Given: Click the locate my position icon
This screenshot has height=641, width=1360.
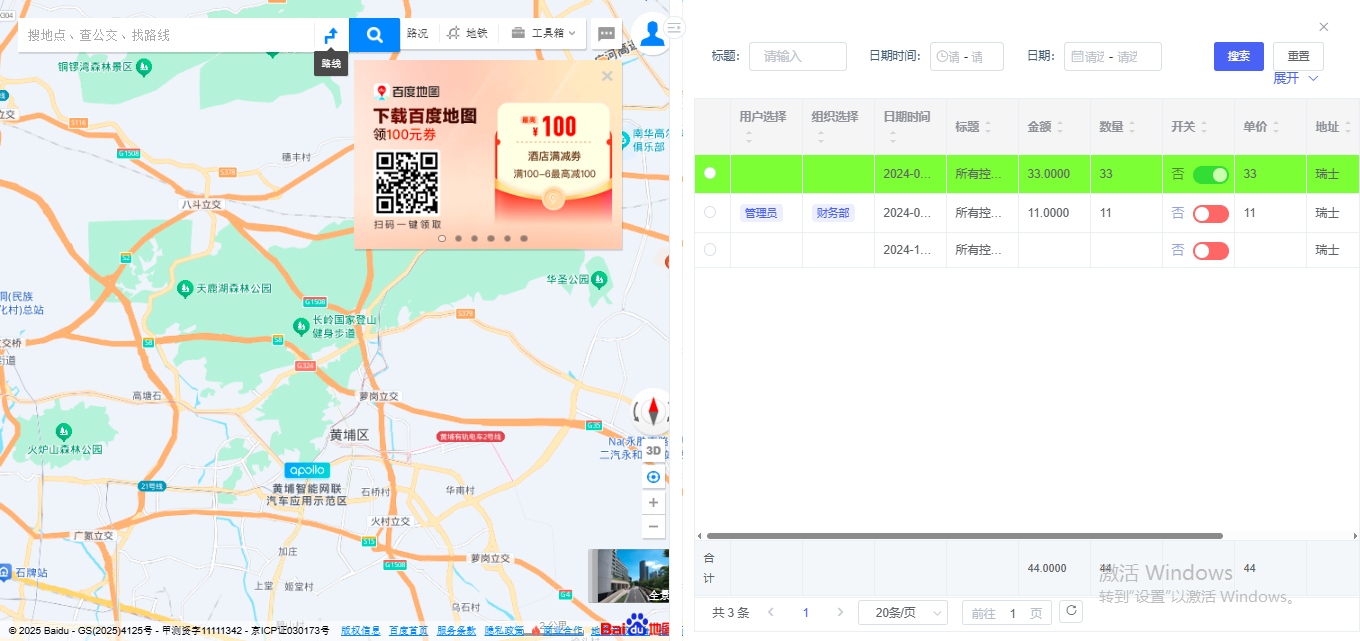Looking at the screenshot, I should [x=653, y=477].
